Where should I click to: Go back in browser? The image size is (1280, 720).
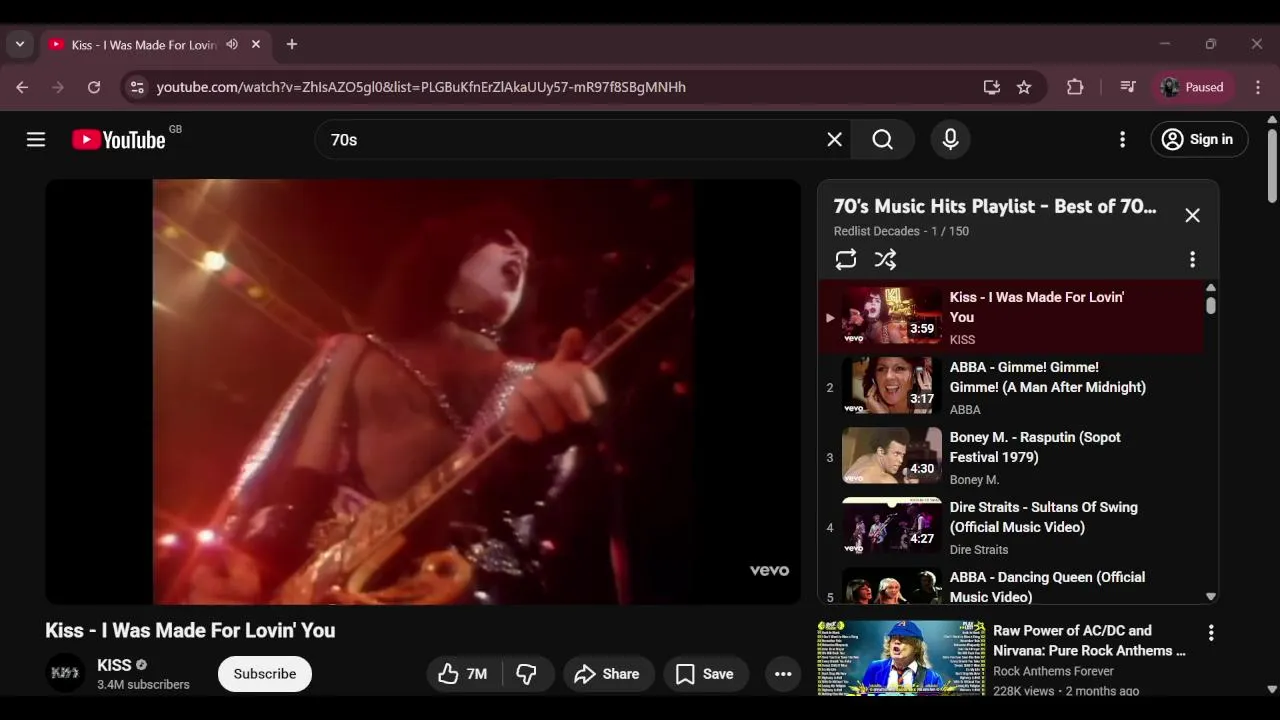point(22,87)
